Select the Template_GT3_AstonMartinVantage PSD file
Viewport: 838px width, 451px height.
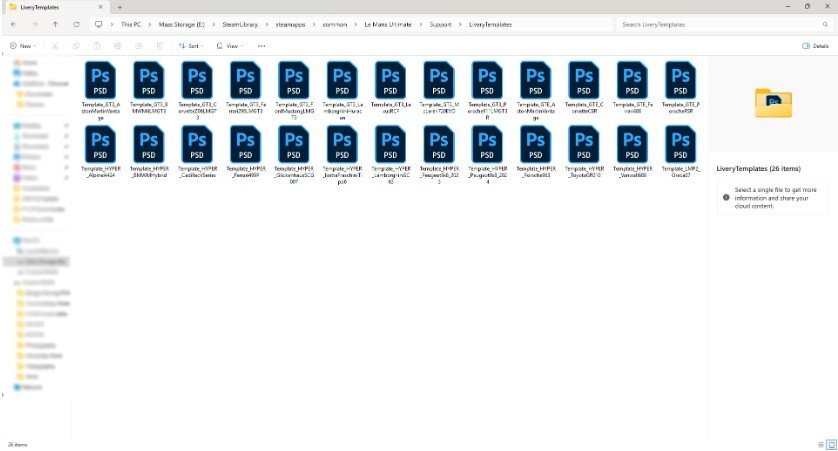(x=100, y=80)
